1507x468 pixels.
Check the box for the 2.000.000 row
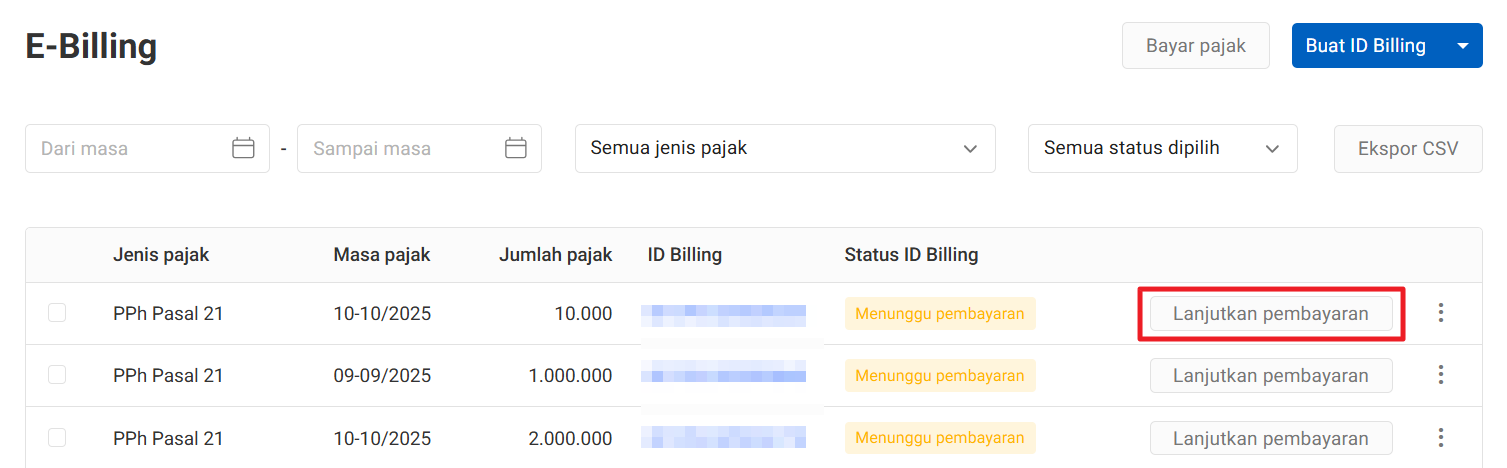[x=58, y=437]
